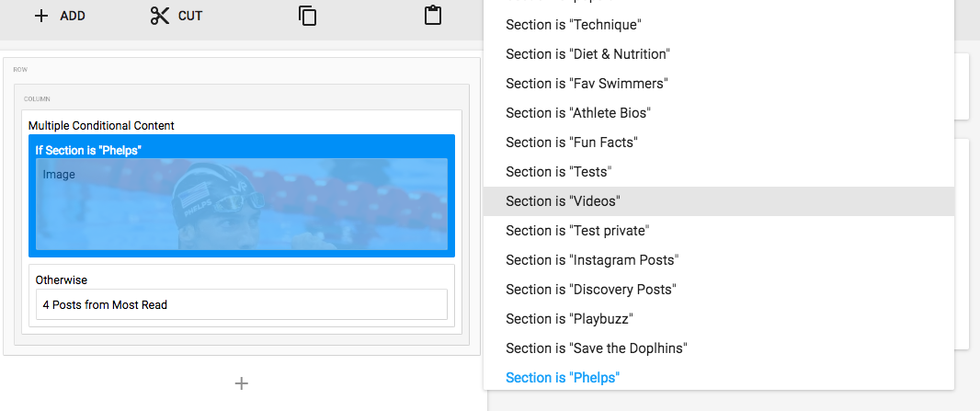Choose 'Section is "Instagram Posts"' entry
Screen dimensions: 980x411
592,260
